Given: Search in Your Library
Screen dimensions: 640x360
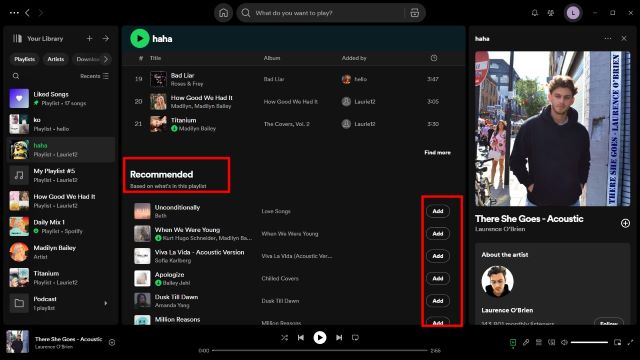Looking at the screenshot, I should (16, 76).
